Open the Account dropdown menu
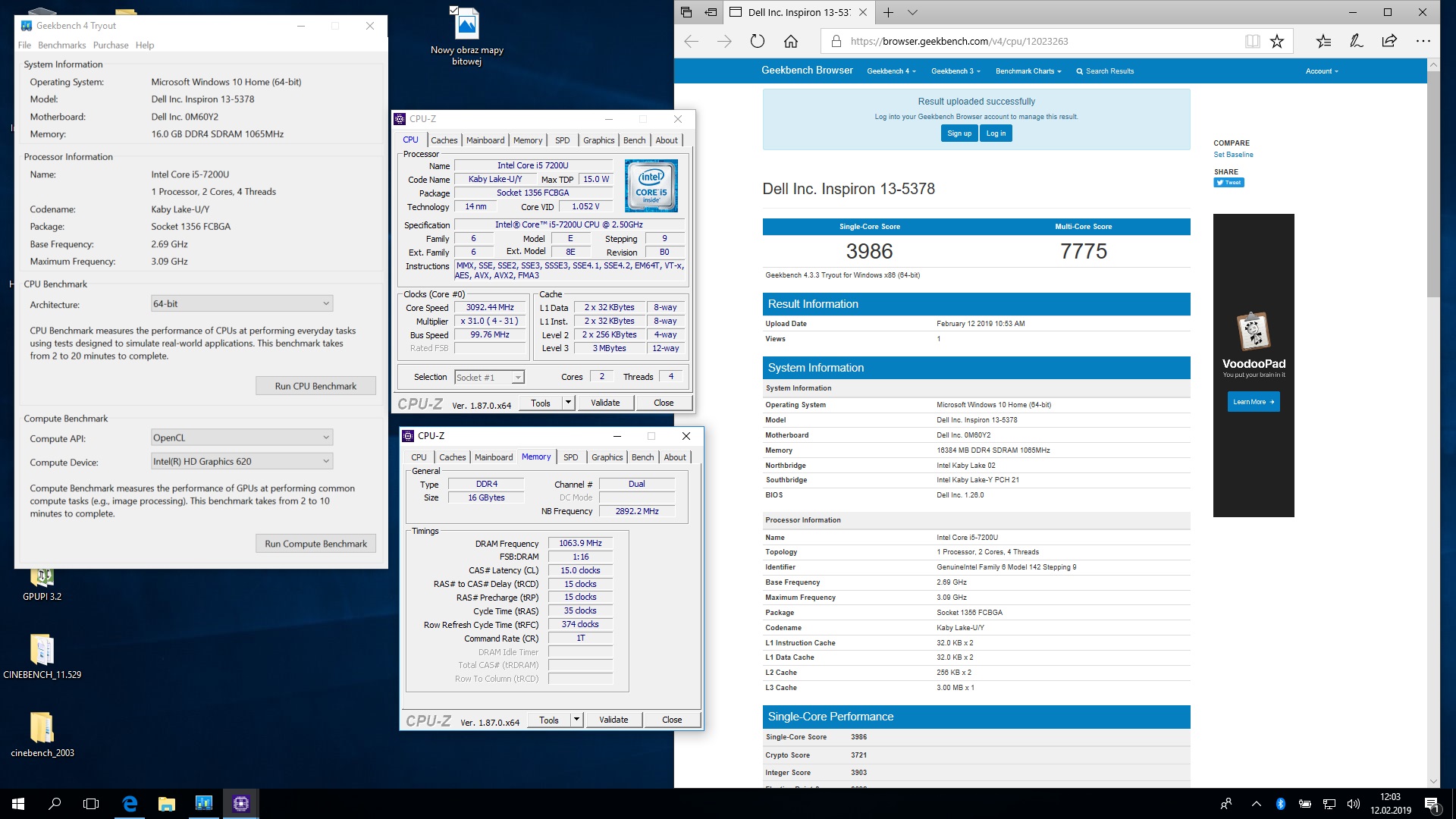 [1322, 71]
